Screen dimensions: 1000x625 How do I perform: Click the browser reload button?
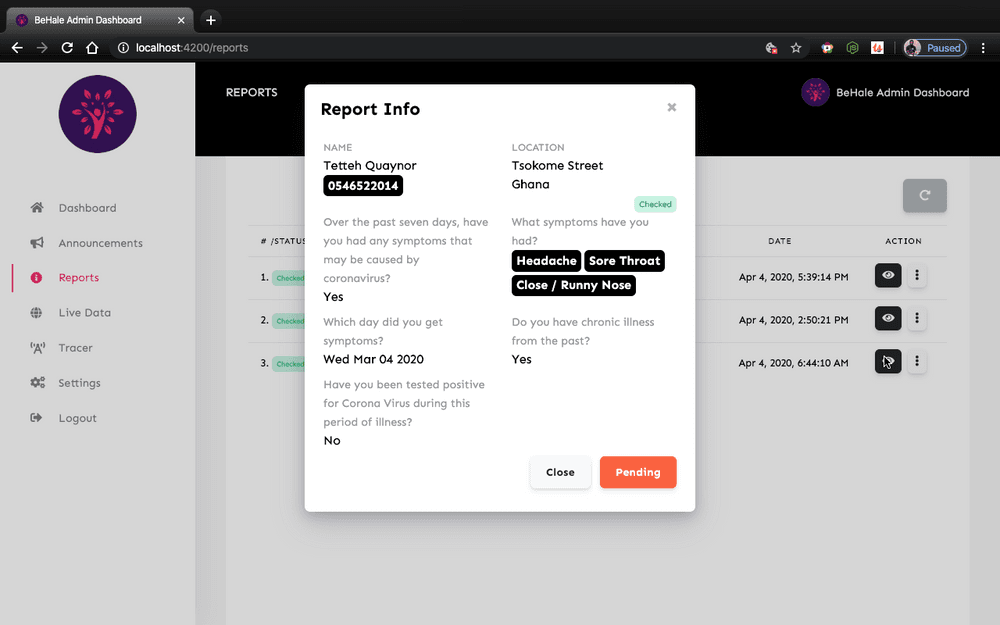(67, 47)
